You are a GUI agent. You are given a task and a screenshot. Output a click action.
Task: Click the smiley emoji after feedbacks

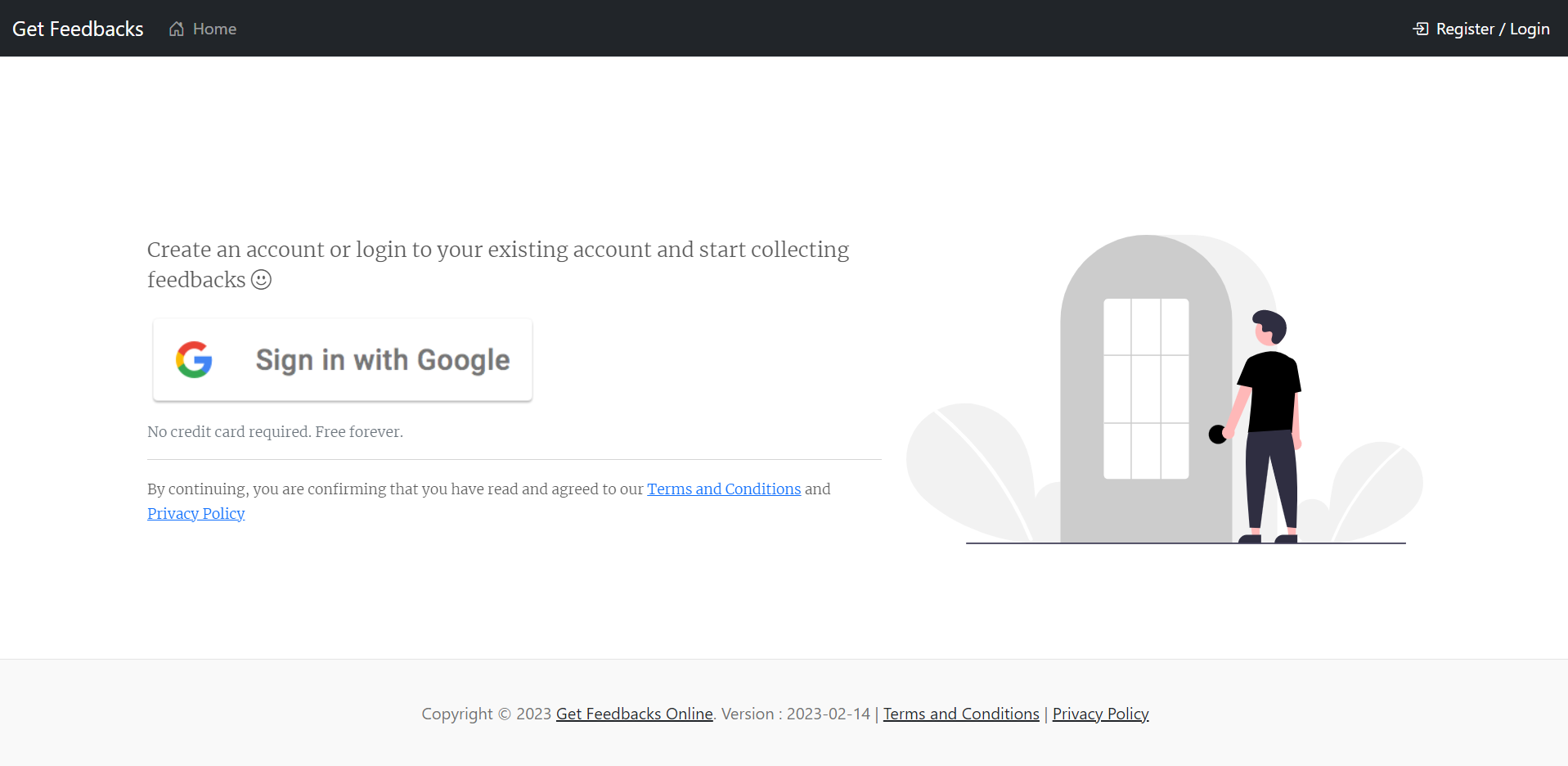click(261, 280)
